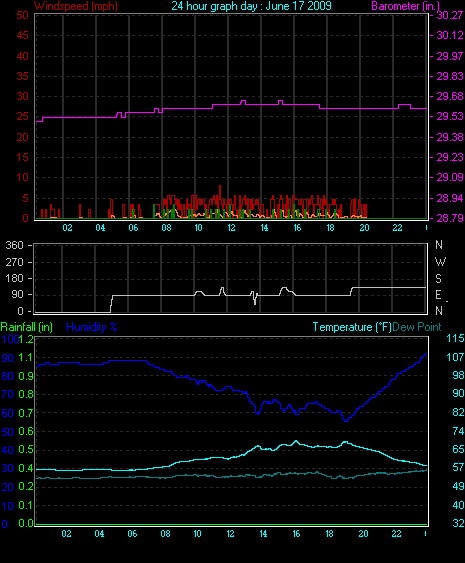
Task: Click temperature axis value 82
Action: coord(458,412)
